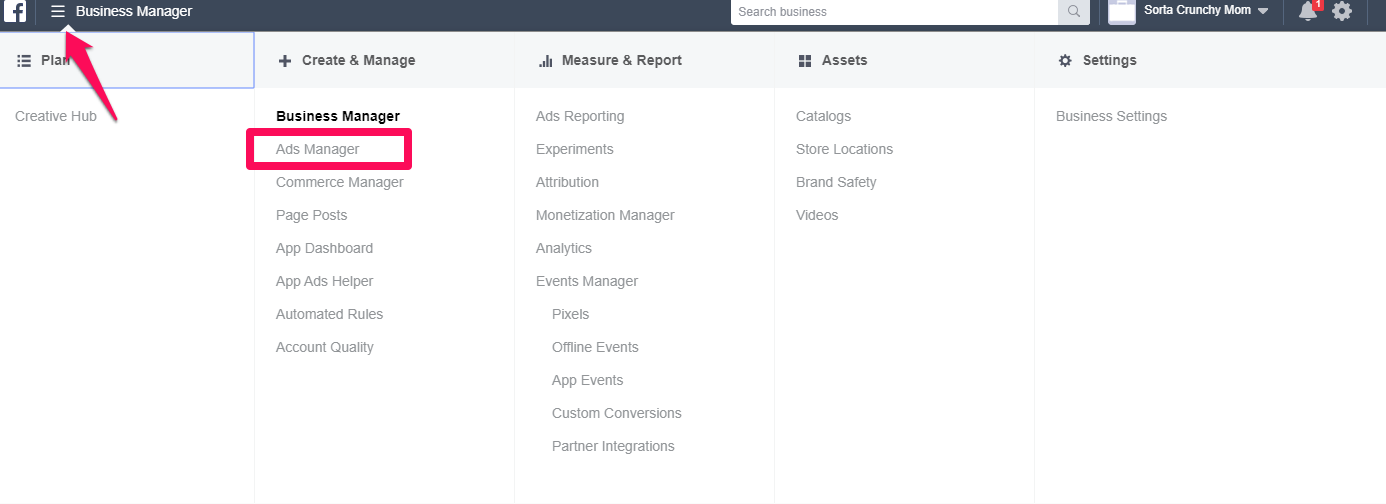1386x504 pixels.
Task: Click the Business Manager title in header
Action: [x=134, y=11]
